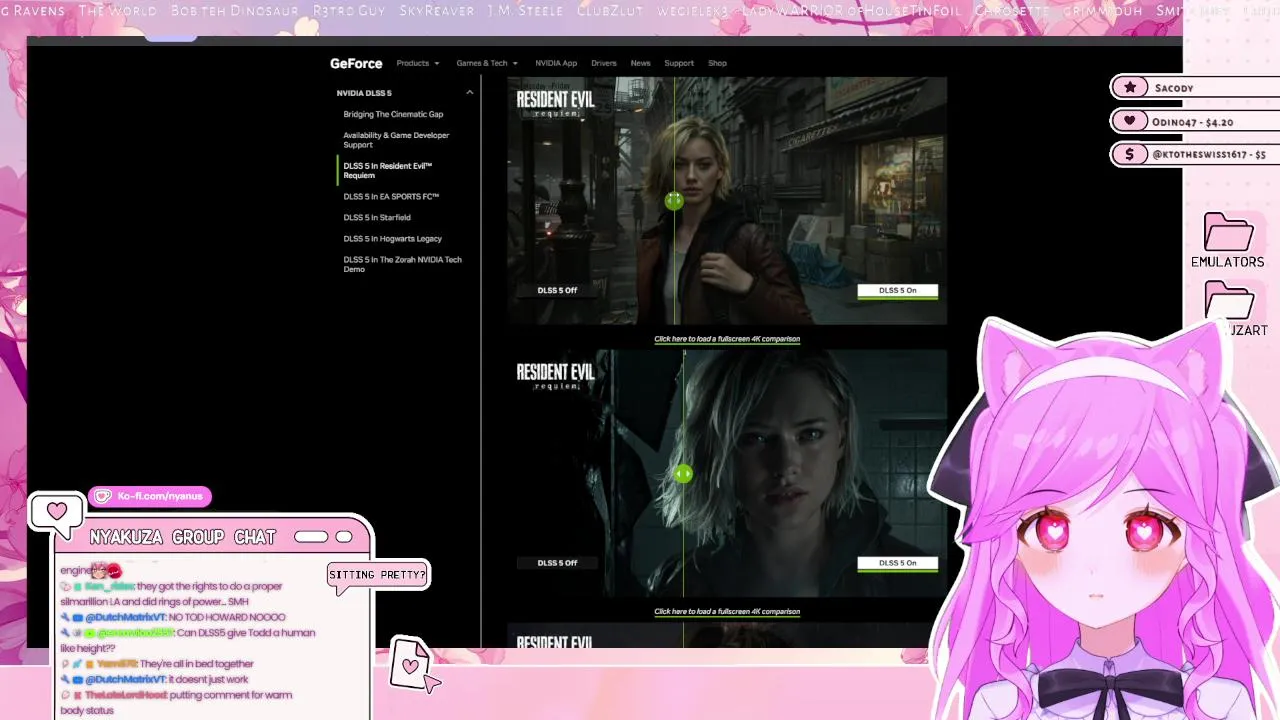Select DLSS 5 In Resident Evil Requiem
The height and width of the screenshot is (720, 1280).
pyautogui.click(x=388, y=171)
